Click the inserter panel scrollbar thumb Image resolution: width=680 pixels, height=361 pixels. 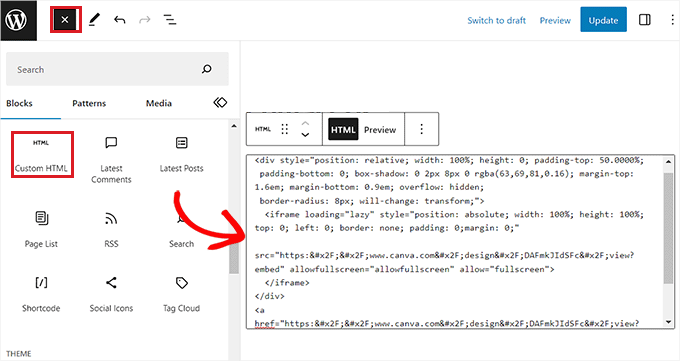234,257
